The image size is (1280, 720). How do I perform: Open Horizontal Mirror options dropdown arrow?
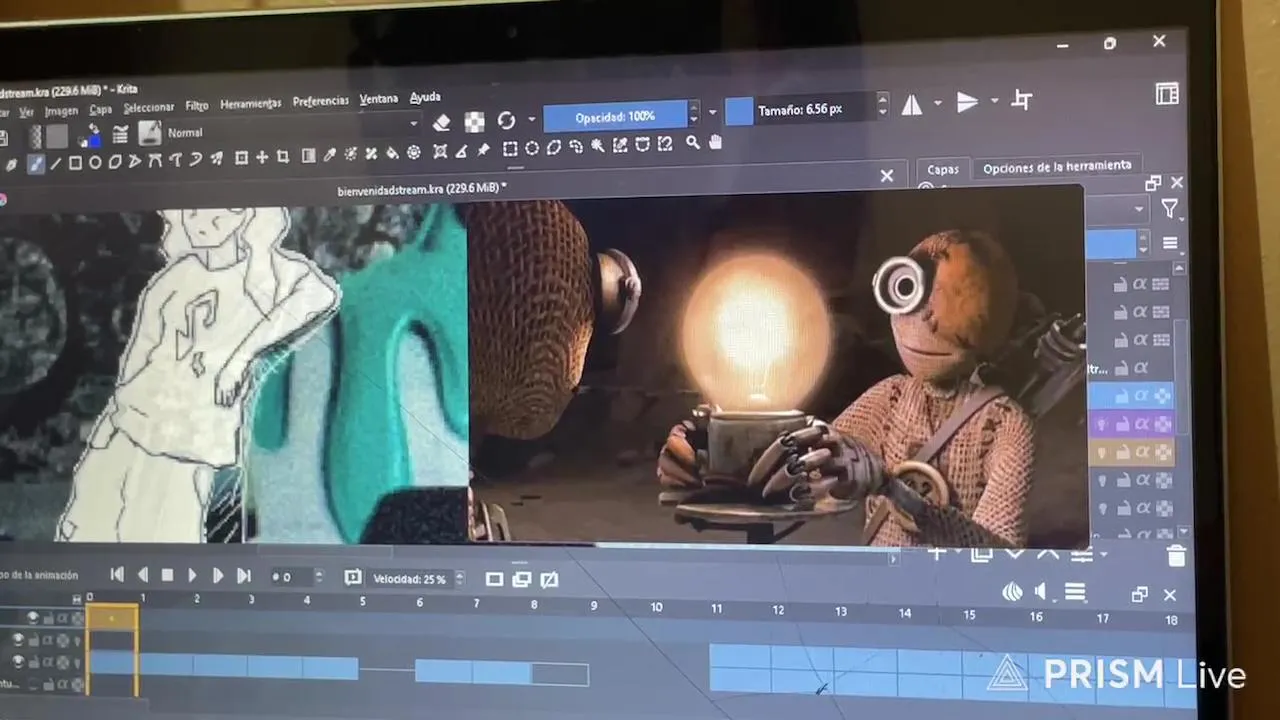coord(937,103)
